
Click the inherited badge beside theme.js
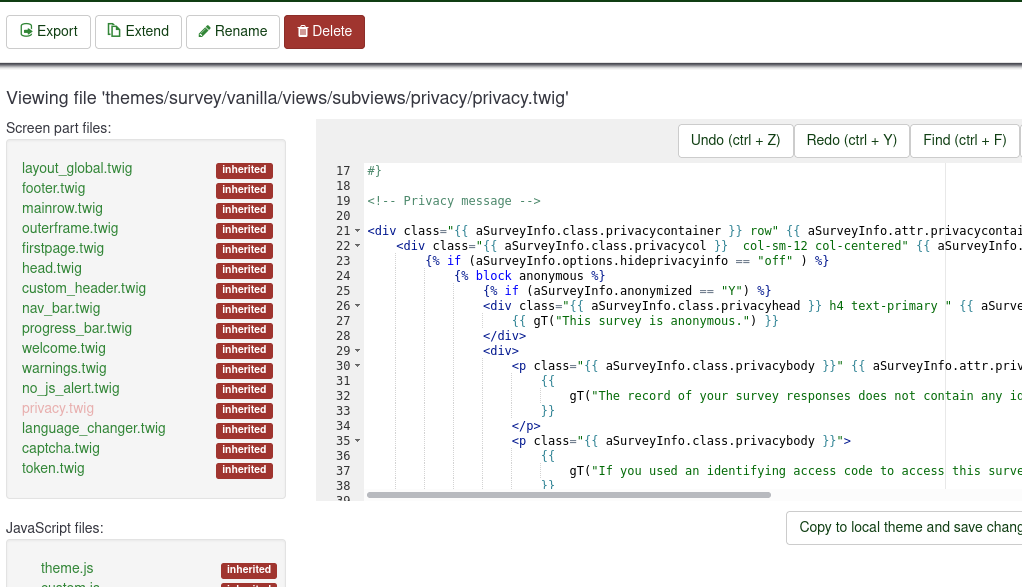pyautogui.click(x=249, y=570)
